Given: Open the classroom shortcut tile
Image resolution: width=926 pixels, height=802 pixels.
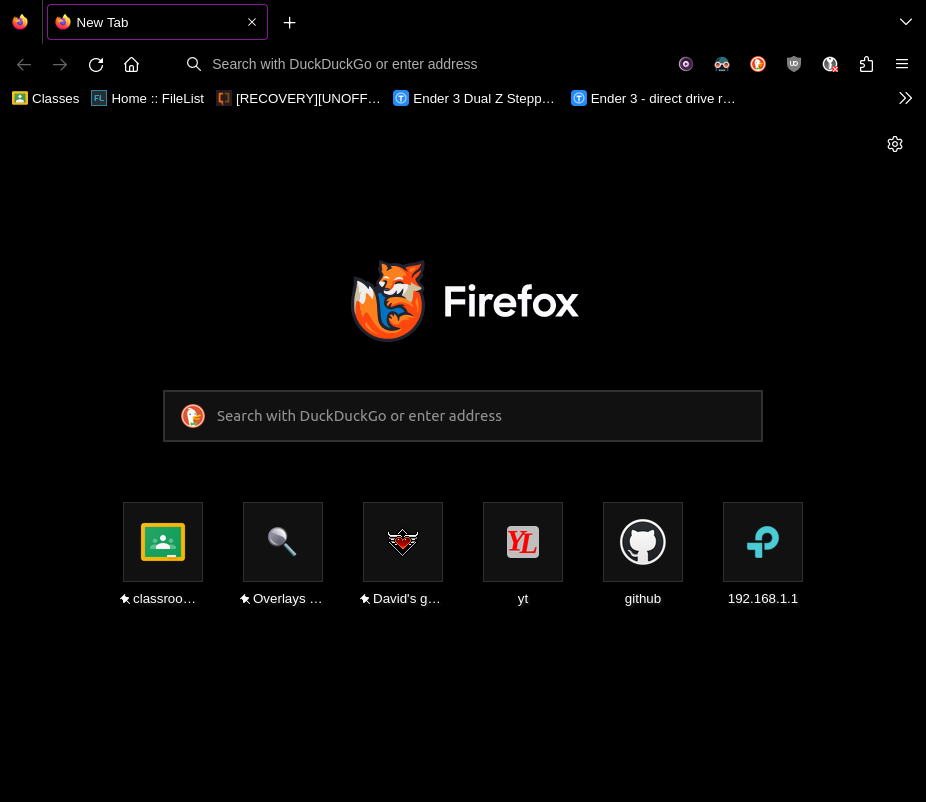Looking at the screenshot, I should tap(163, 542).
